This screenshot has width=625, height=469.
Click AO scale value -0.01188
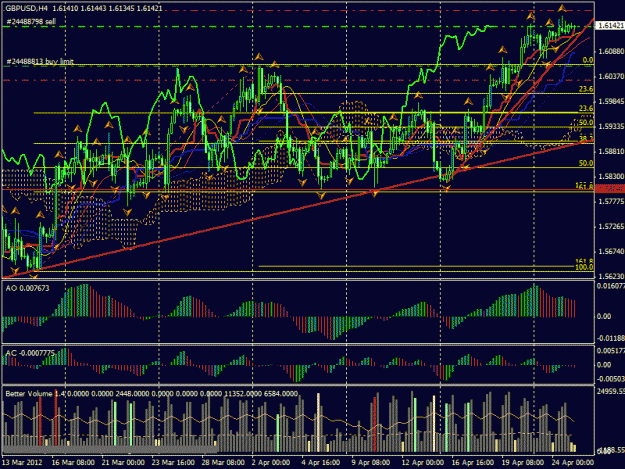coord(611,338)
